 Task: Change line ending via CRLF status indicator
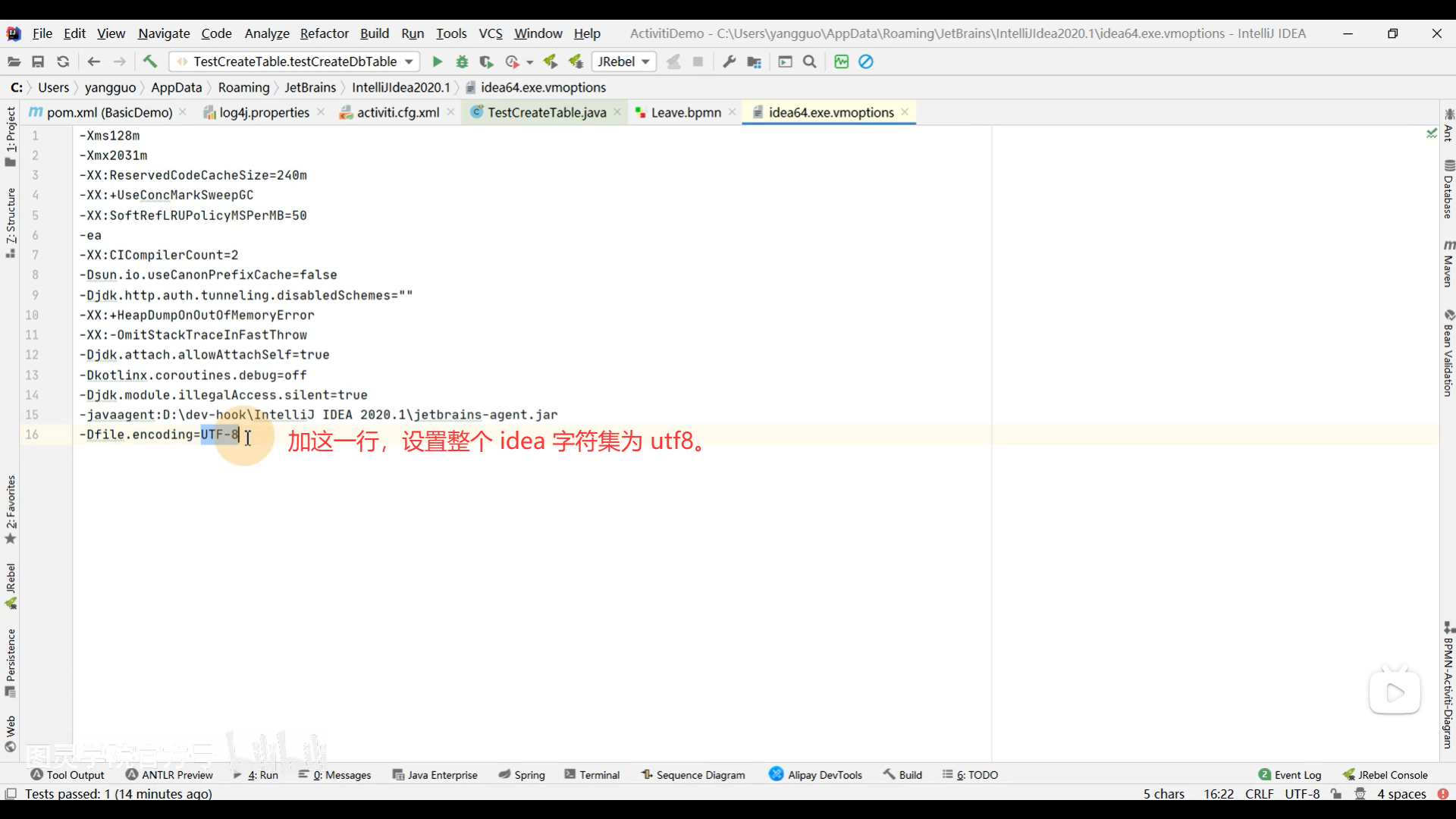coord(1258,794)
